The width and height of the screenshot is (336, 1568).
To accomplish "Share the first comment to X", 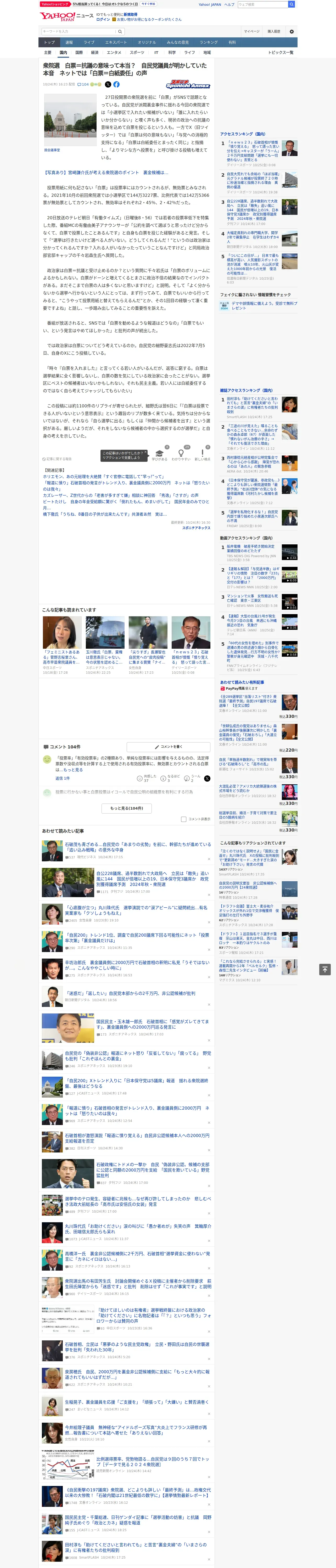I will [207, 779].
